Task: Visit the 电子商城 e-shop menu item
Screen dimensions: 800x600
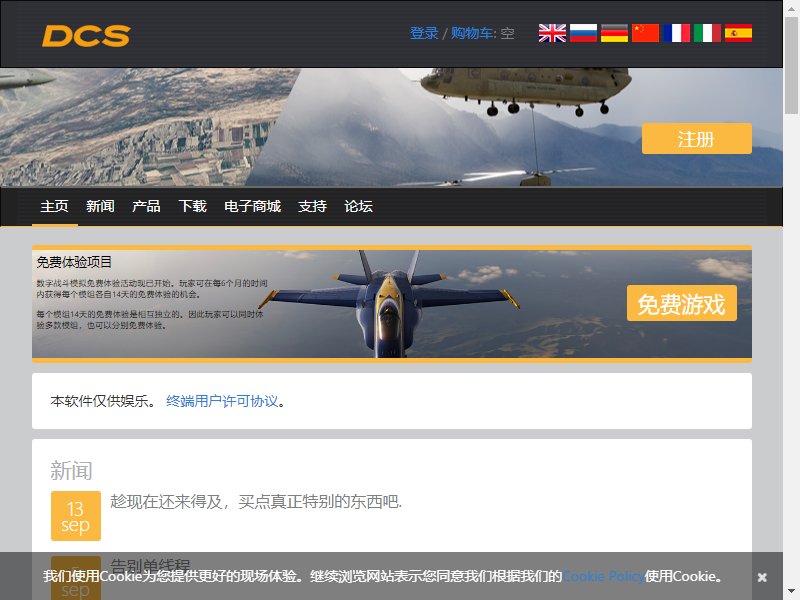Action: pos(253,206)
